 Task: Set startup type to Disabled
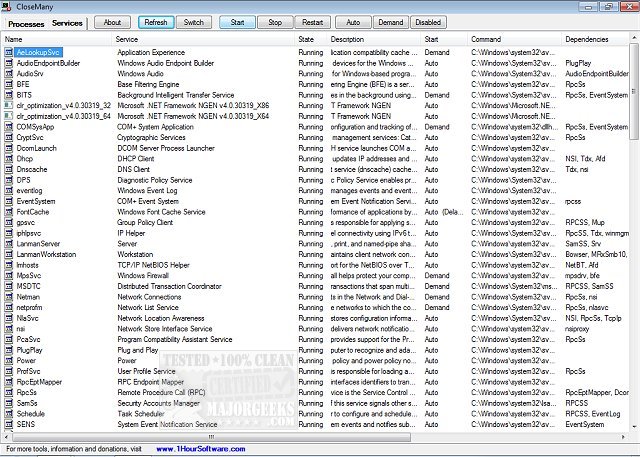click(428, 22)
